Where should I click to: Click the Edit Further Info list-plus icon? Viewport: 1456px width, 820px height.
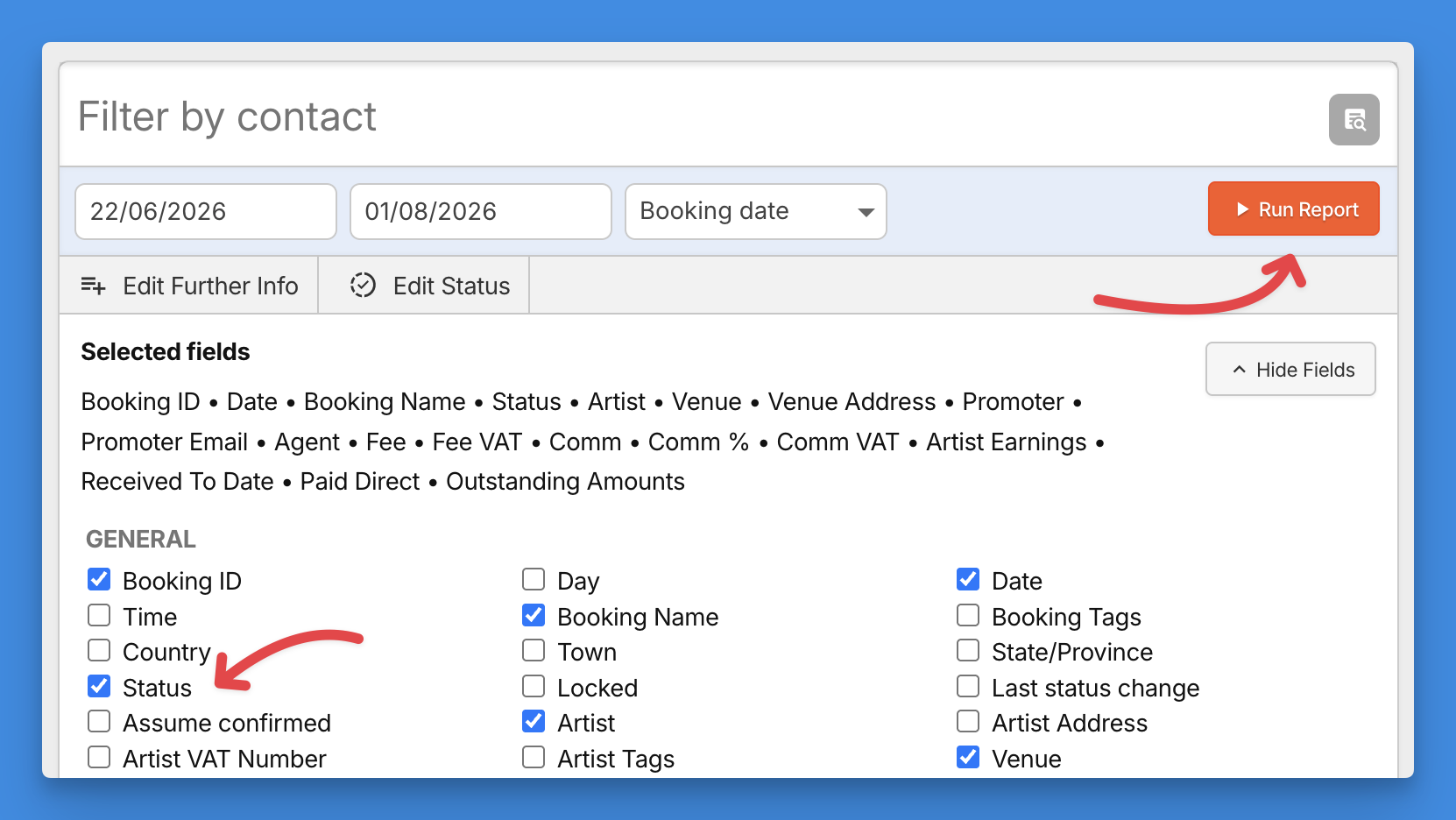coord(93,286)
